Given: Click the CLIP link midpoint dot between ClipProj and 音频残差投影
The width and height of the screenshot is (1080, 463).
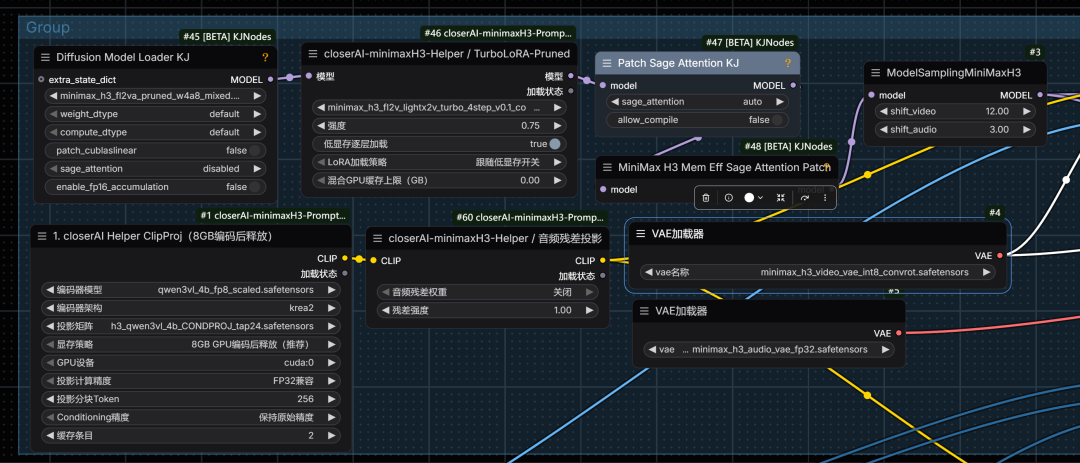Looking at the screenshot, I should (358, 259).
